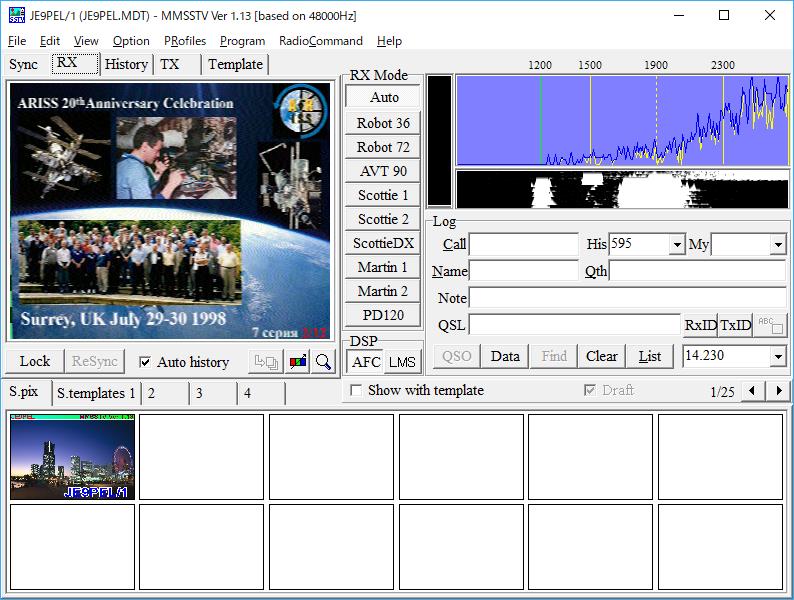This screenshot has width=794, height=600.
Task: Select Martin 2 RX mode
Action: coord(383,291)
